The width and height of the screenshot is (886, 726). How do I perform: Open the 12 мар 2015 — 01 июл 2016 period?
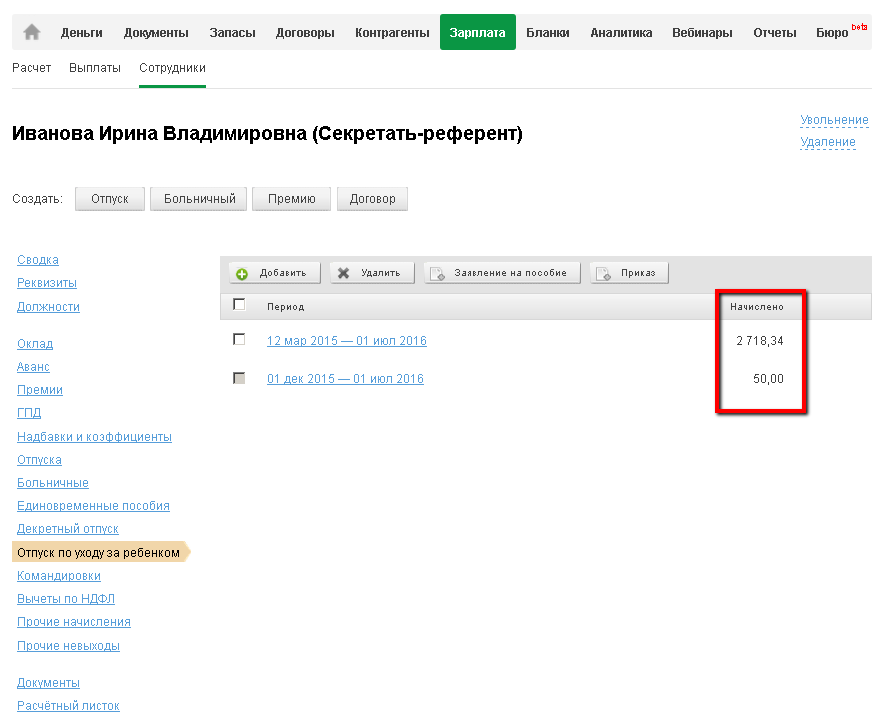(x=346, y=341)
